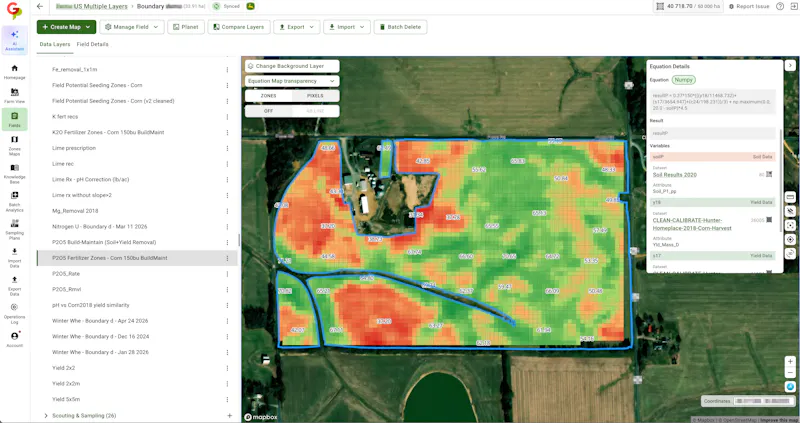
Task: Open the Export dropdown menu
Action: tap(297, 27)
